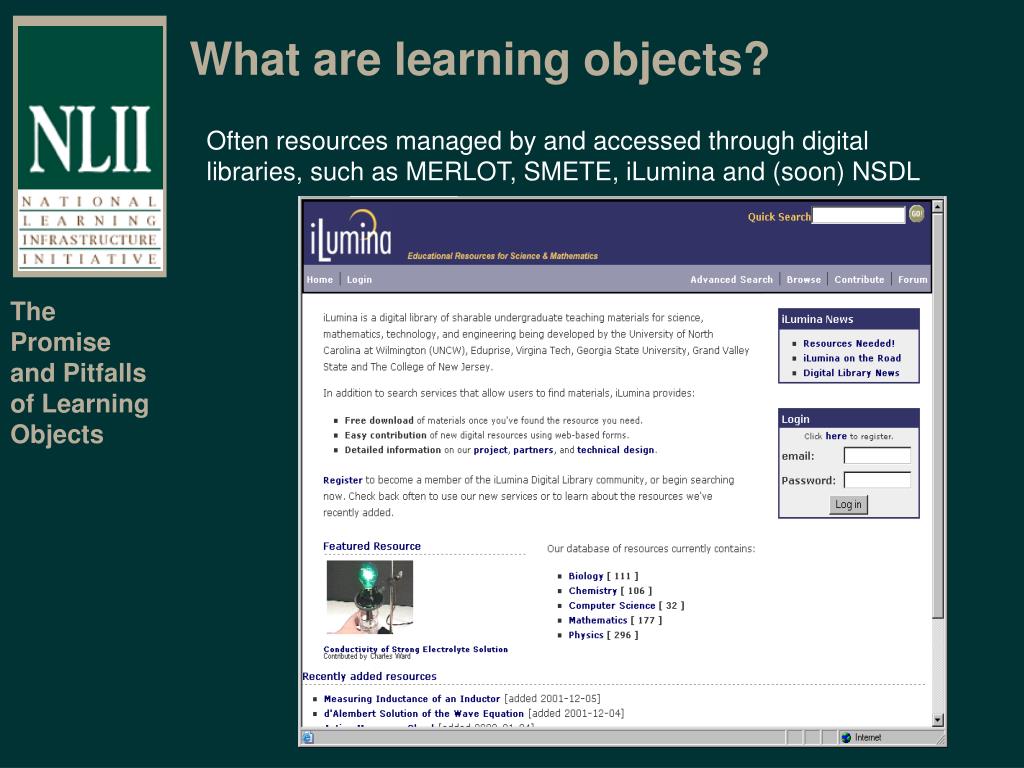Focus the Quick Search input field
The image size is (1024, 768).
pos(858,215)
